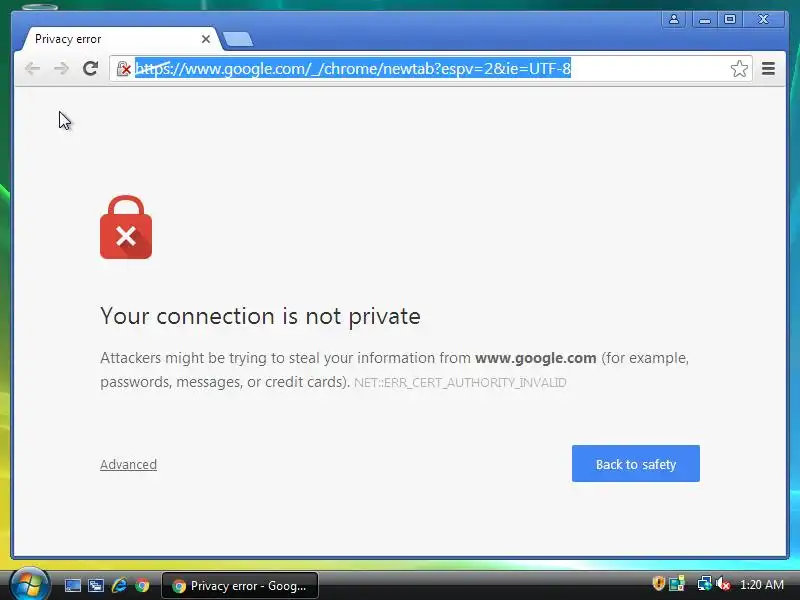This screenshot has height=600, width=800.
Task: Click the broken padlock icon in address bar
Action: [x=123, y=68]
